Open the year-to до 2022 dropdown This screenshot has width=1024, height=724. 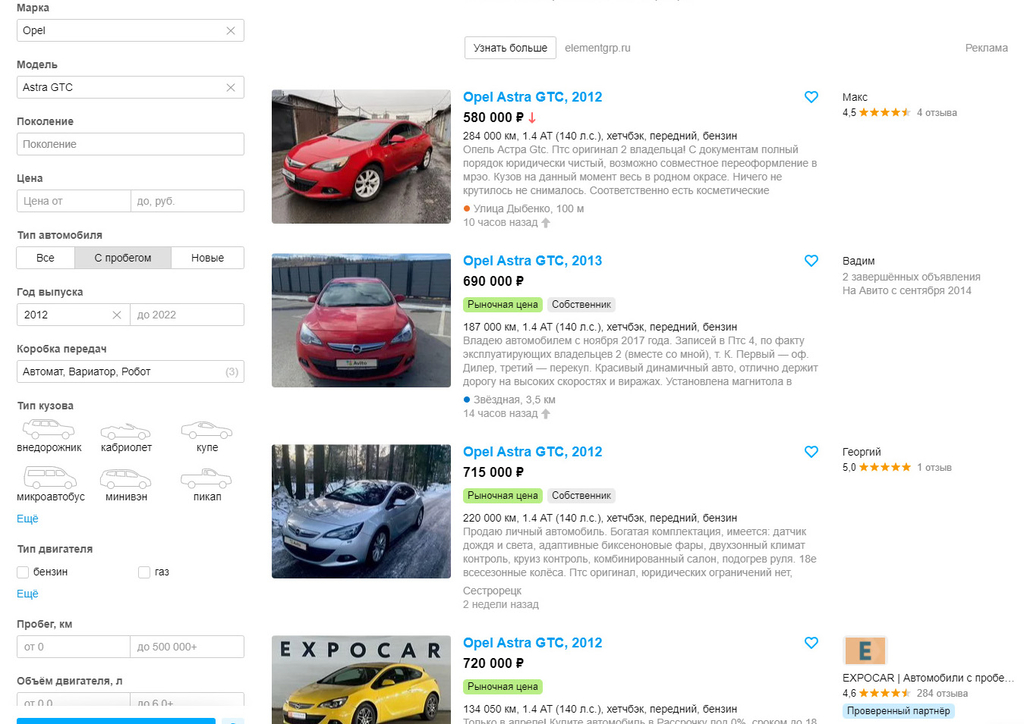[x=187, y=315]
